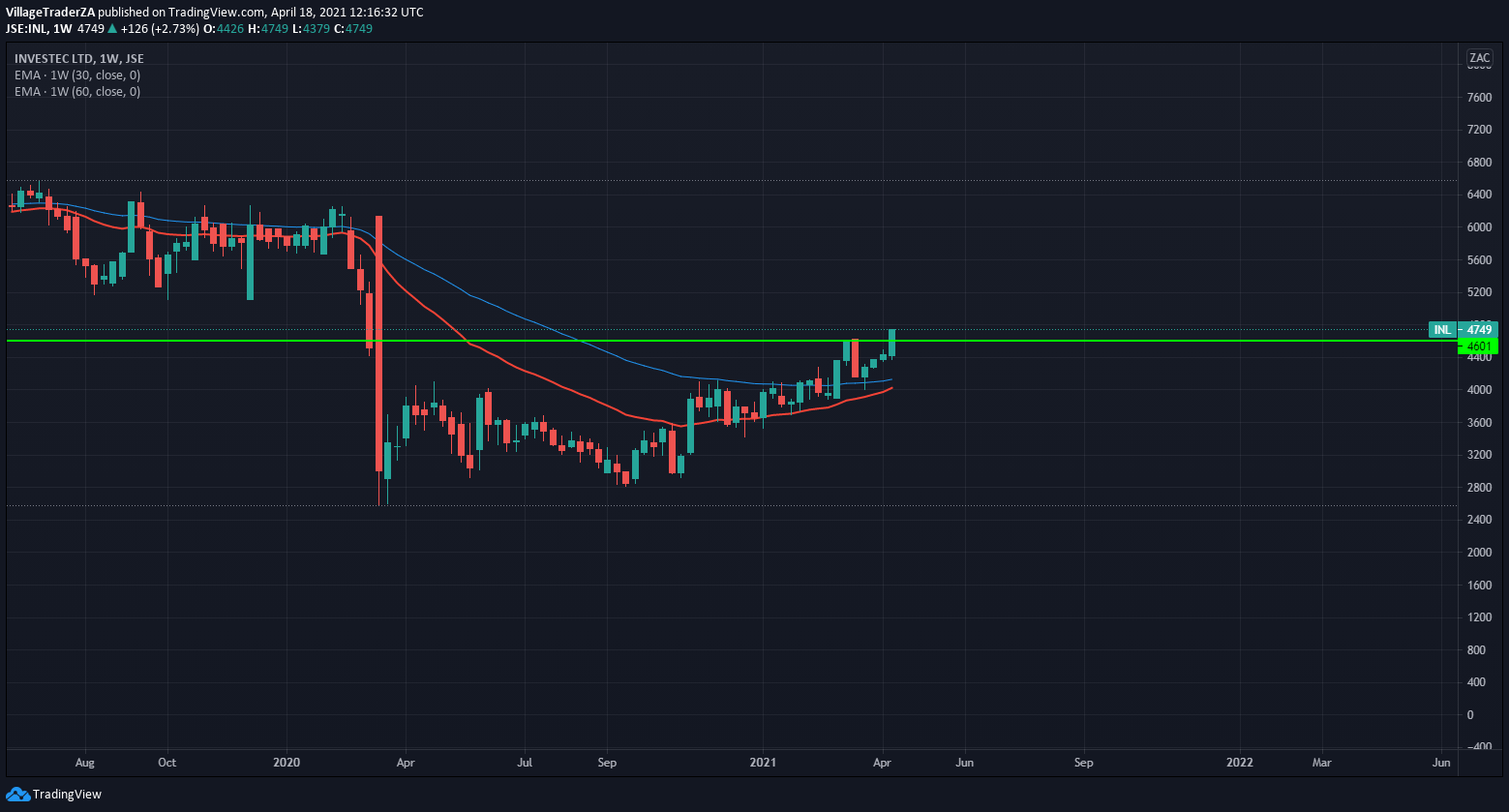Click the 2000 level on price axis
This screenshot has height=812, width=1509.
coord(1478,553)
